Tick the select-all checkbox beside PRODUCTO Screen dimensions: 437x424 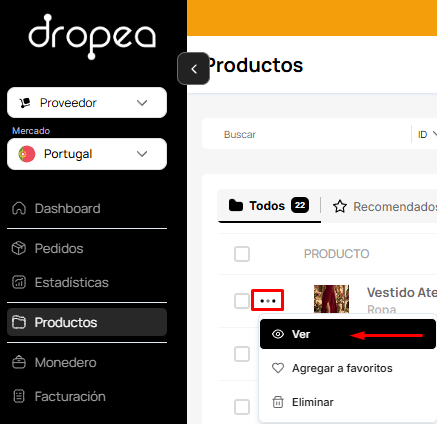(242, 254)
